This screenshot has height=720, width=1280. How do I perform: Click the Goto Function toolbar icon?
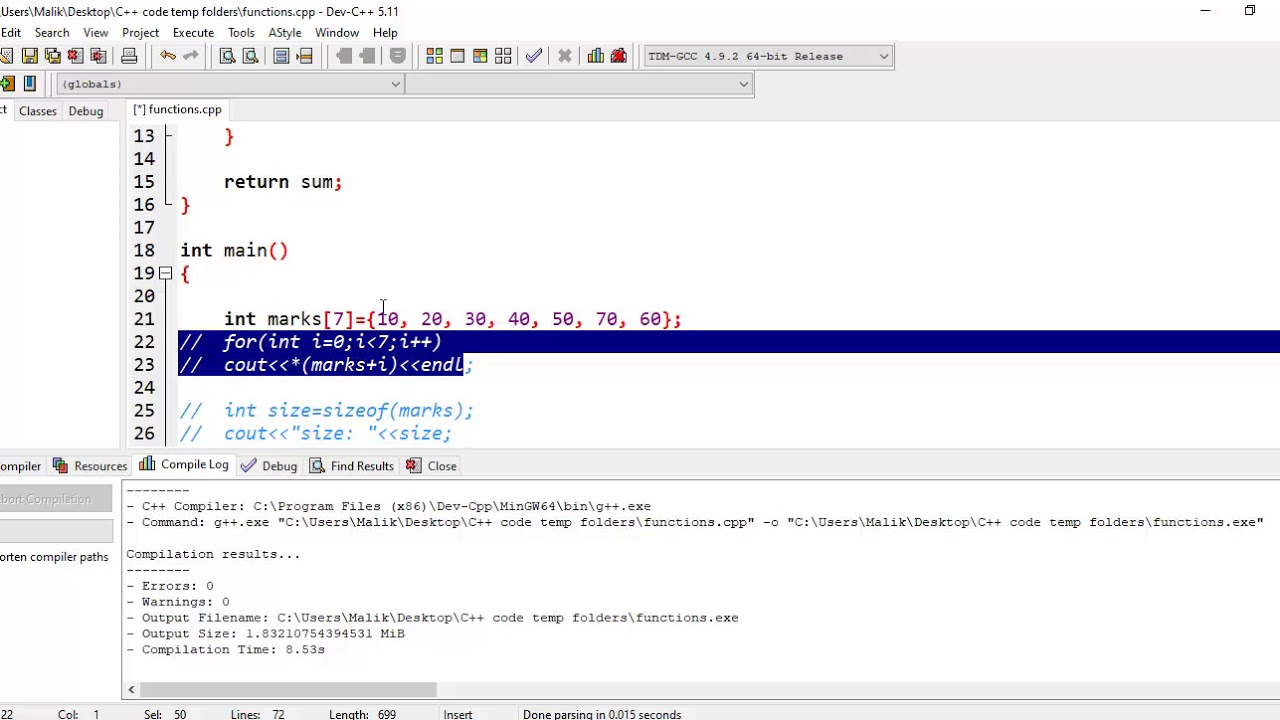tap(282, 56)
